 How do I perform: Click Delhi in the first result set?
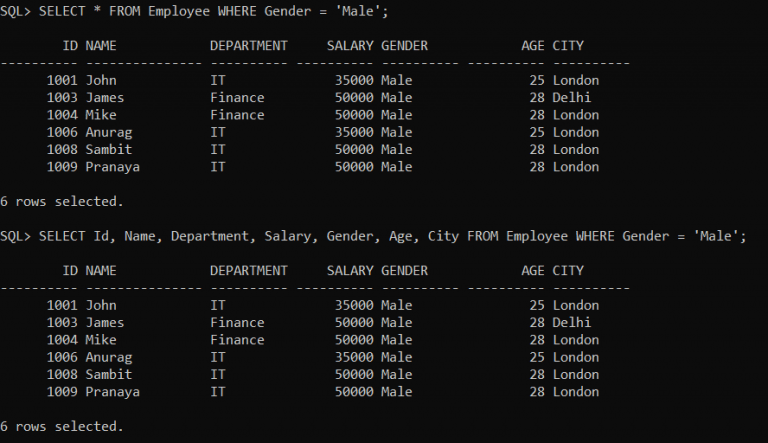(x=572, y=98)
